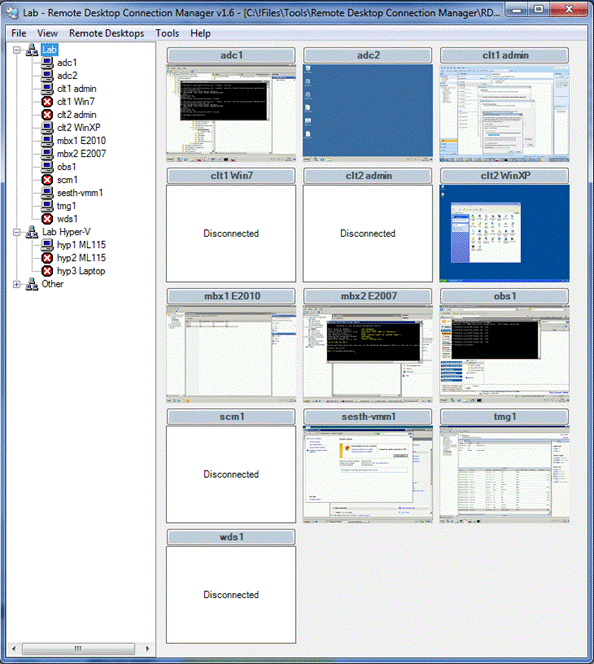This screenshot has width=594, height=664.
Task: Click the red disconnected icon beside clt1 Win7
Action: tap(47, 102)
